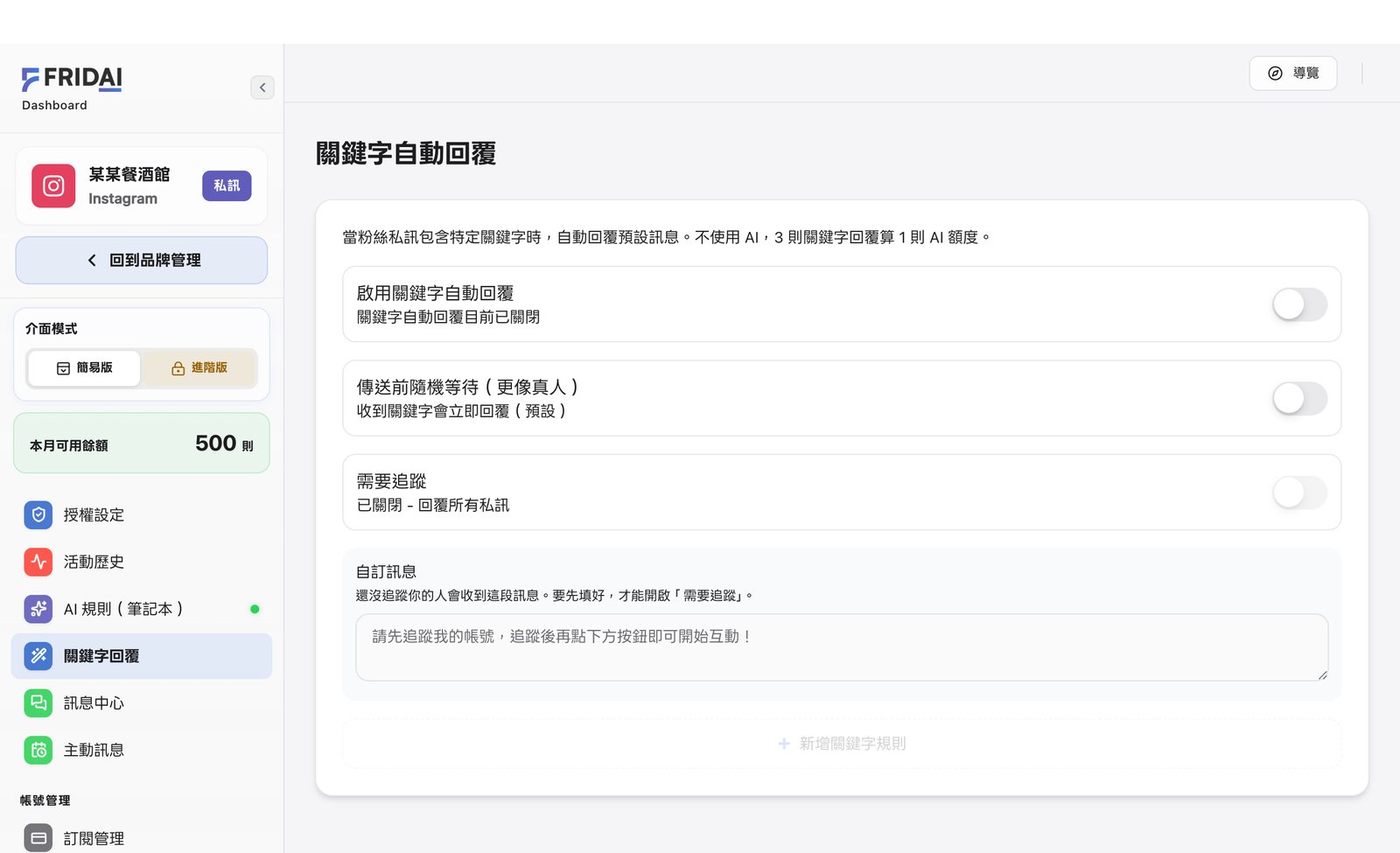This screenshot has height=853, width=1400.
Task: Click the 介面模式 label
Action: [x=52, y=329]
